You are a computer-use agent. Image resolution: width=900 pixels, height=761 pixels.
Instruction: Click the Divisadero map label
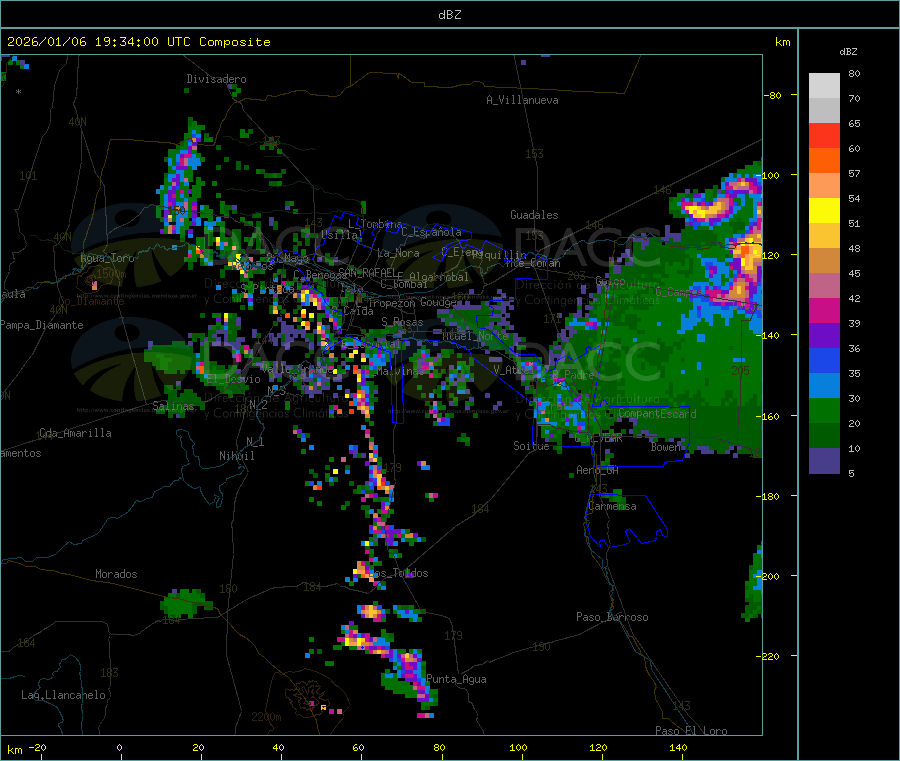point(216,79)
